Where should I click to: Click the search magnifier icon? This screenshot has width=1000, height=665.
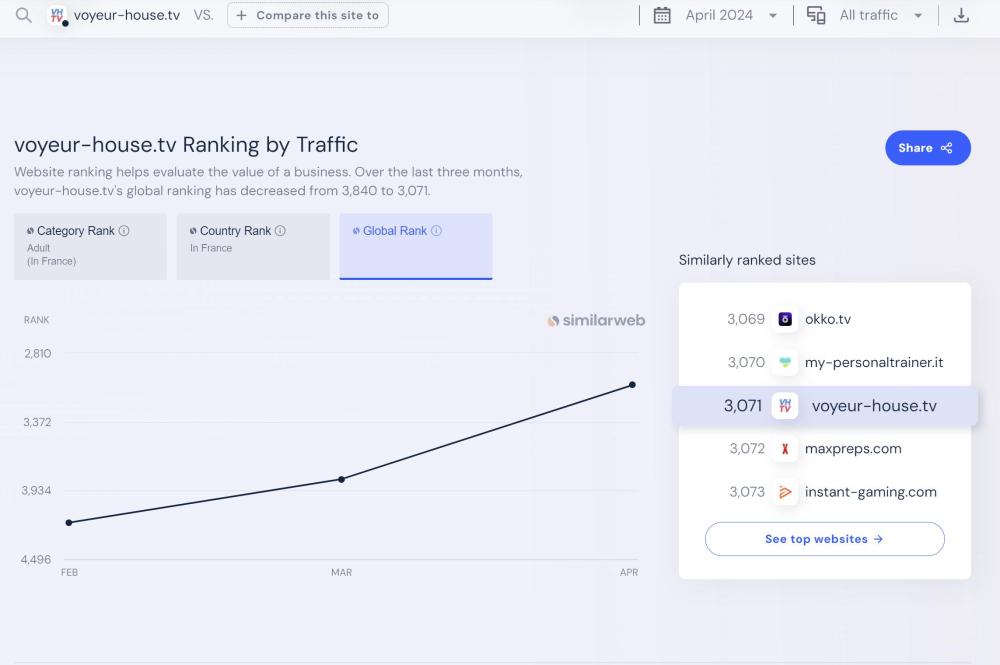point(23,16)
